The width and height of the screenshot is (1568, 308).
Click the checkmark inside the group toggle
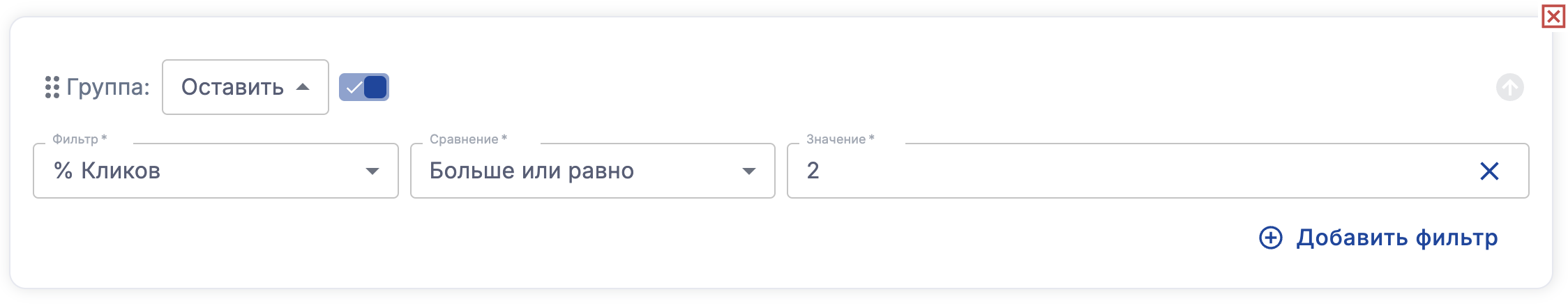point(354,87)
